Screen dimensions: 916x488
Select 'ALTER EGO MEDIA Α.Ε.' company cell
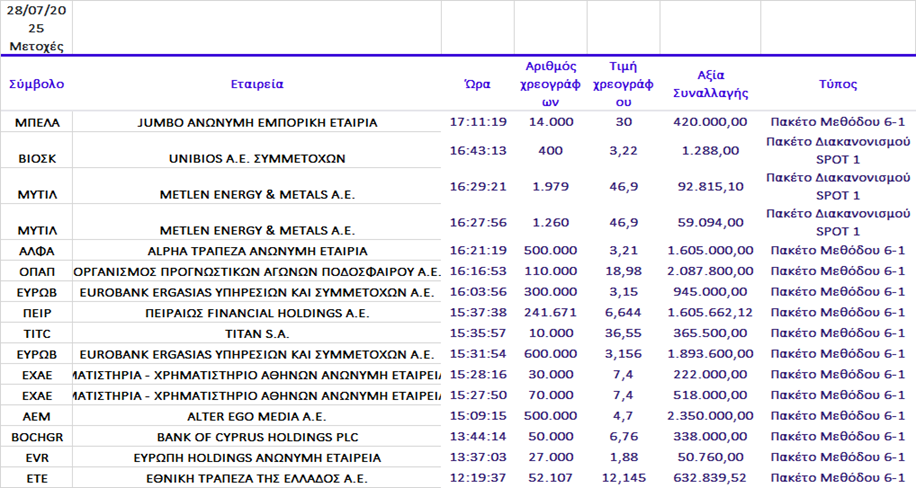pos(257,417)
